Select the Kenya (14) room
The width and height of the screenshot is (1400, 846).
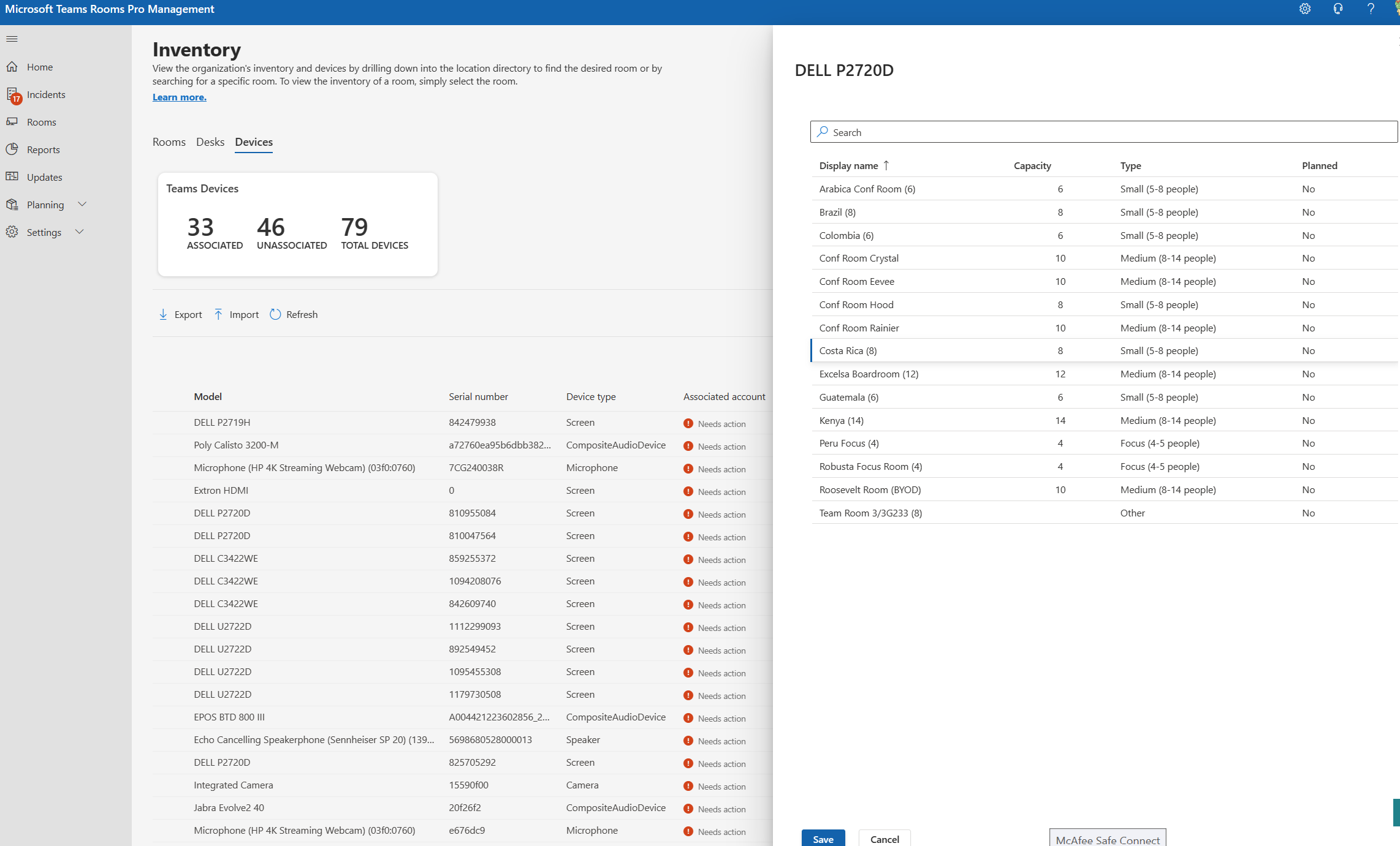1105,420
